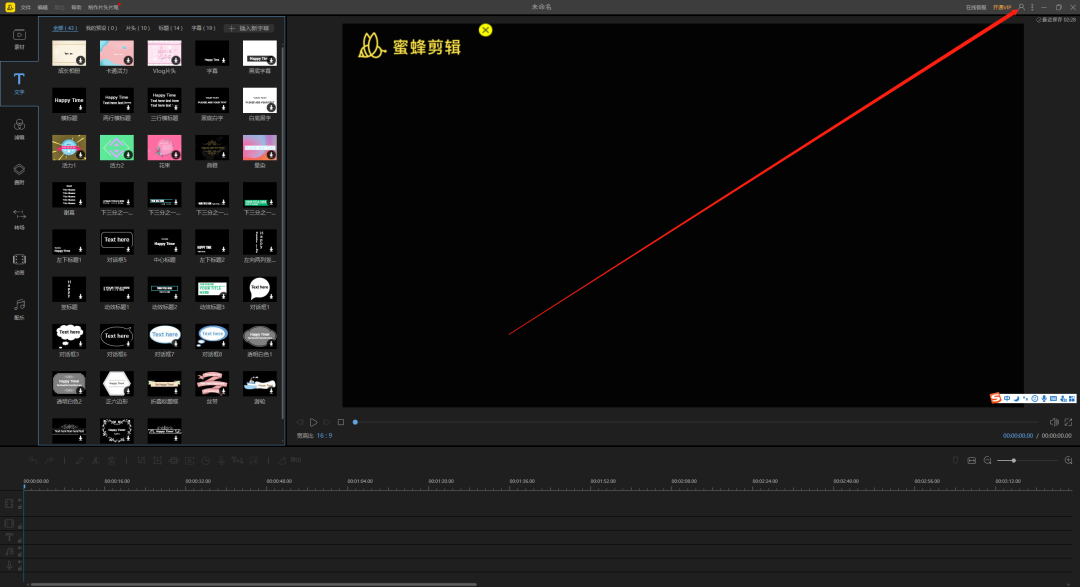Click the timeline horizontal scrollbar
This screenshot has height=587, width=1080.
click(253, 584)
